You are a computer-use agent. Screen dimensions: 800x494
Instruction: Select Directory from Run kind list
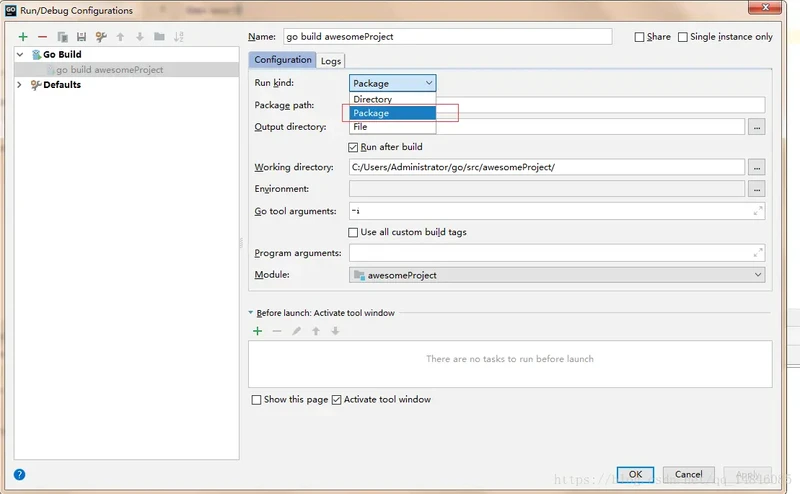pos(373,99)
